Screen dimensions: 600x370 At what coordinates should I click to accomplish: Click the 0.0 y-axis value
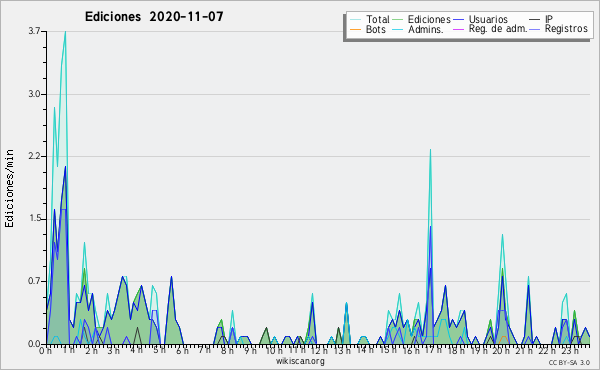coord(34,344)
